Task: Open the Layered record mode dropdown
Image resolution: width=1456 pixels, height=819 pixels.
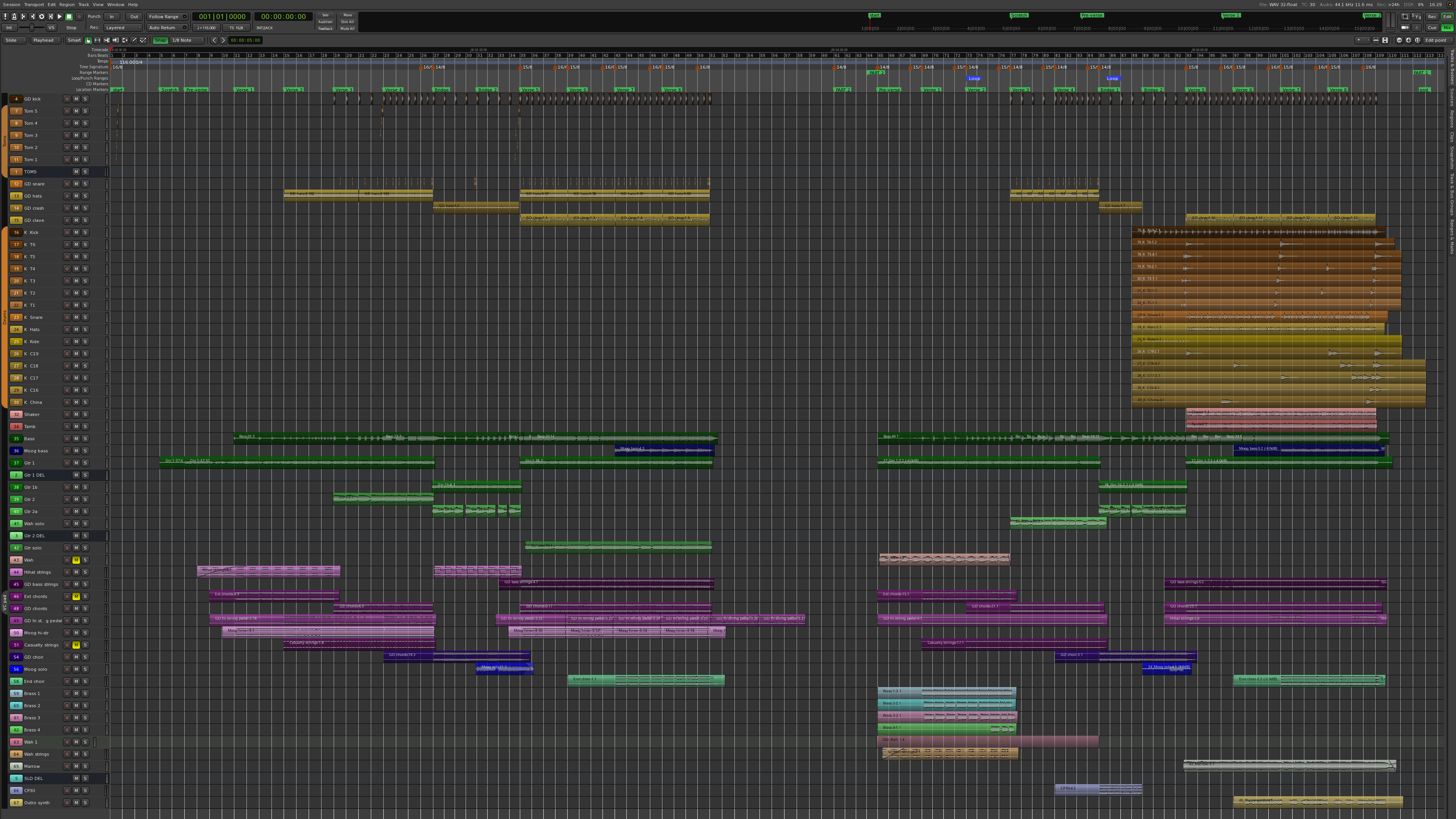Action: pos(122,28)
